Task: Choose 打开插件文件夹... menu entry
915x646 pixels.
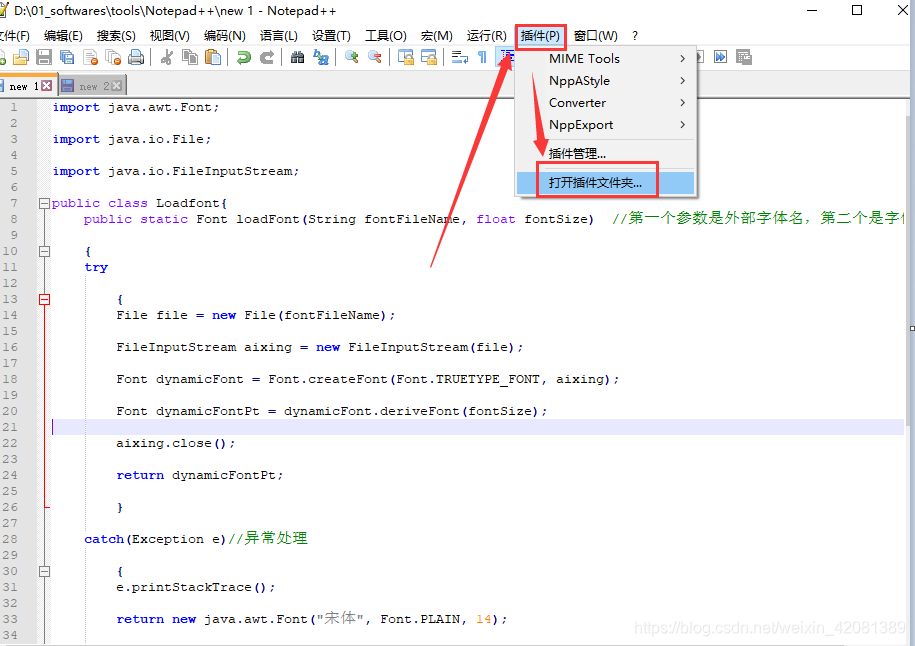Action: (x=607, y=183)
